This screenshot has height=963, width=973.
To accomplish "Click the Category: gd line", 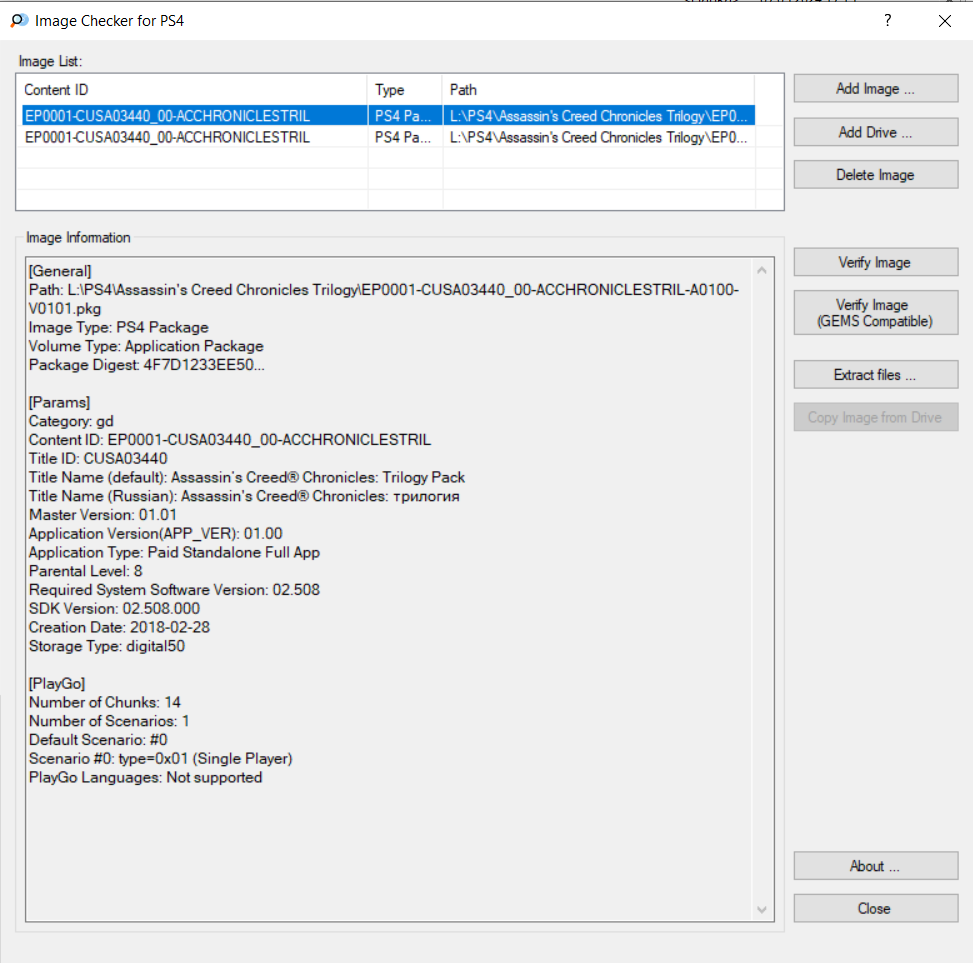I will [71, 421].
